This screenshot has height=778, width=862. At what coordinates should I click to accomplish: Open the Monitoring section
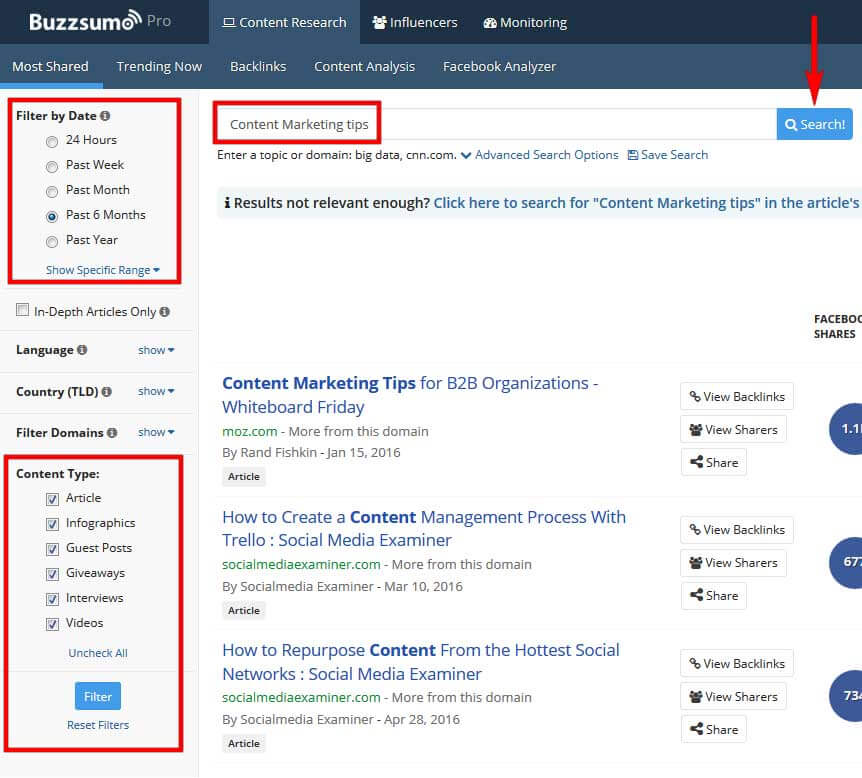(525, 22)
